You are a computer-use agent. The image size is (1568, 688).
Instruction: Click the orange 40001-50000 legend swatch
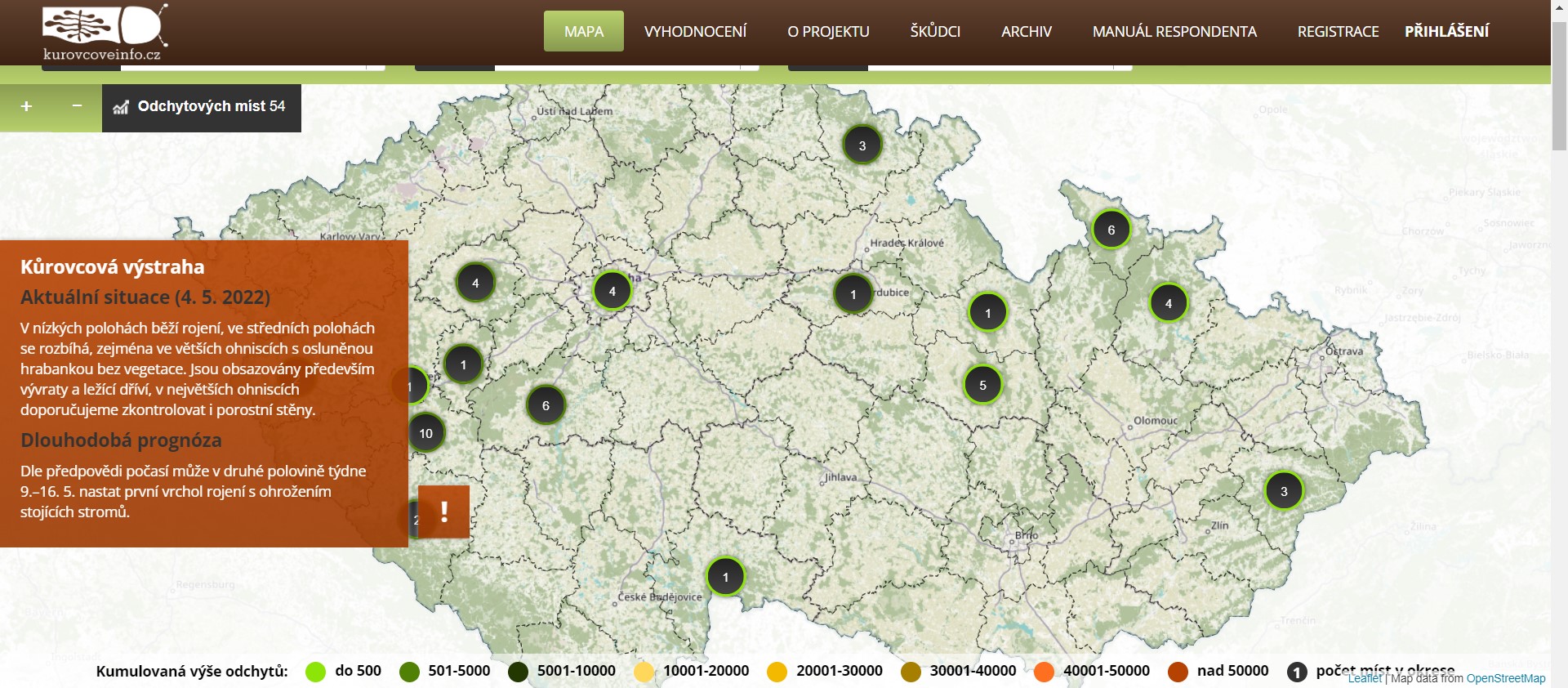tap(1044, 672)
